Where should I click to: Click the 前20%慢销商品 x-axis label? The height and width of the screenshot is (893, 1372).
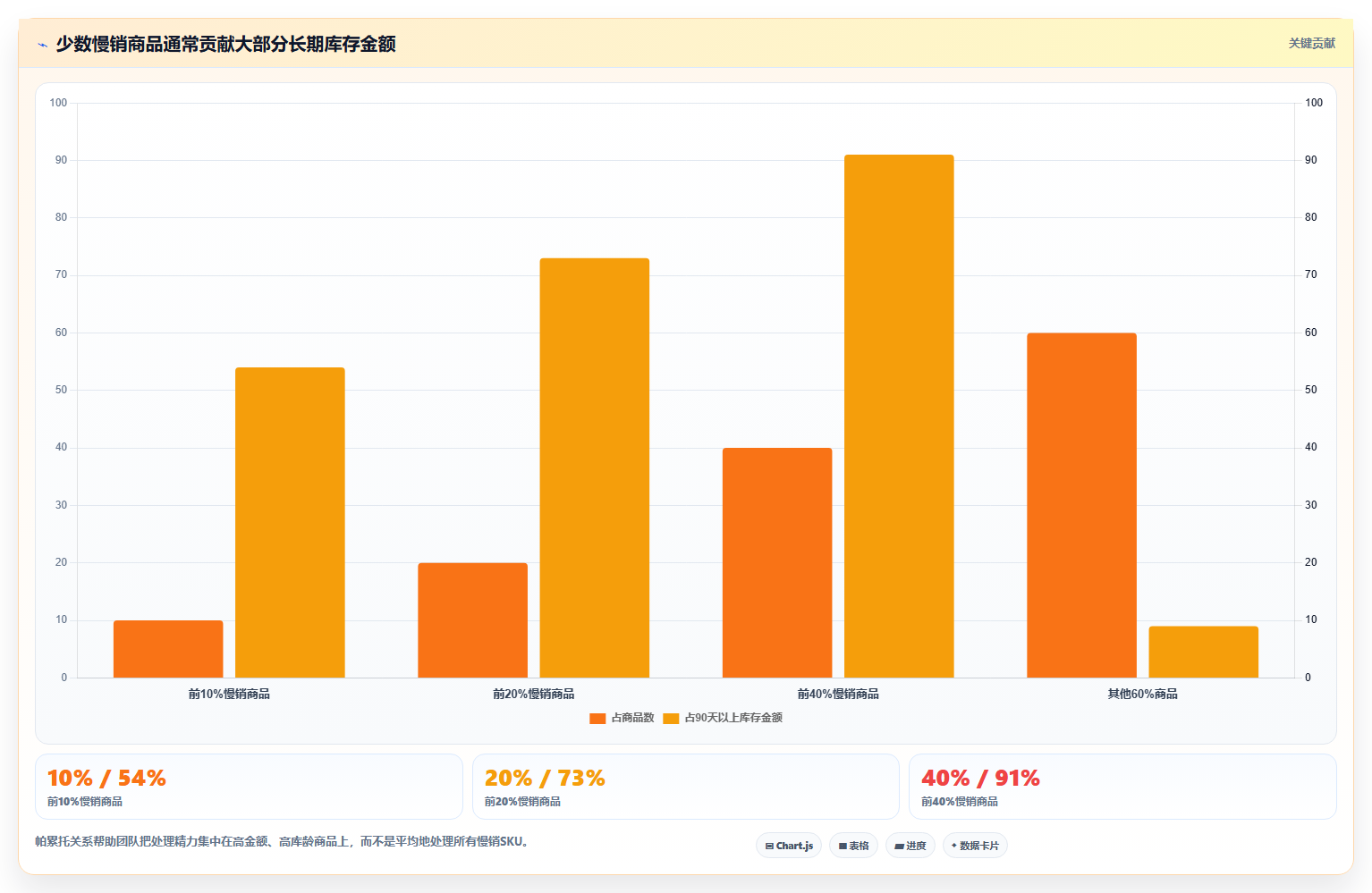534,694
